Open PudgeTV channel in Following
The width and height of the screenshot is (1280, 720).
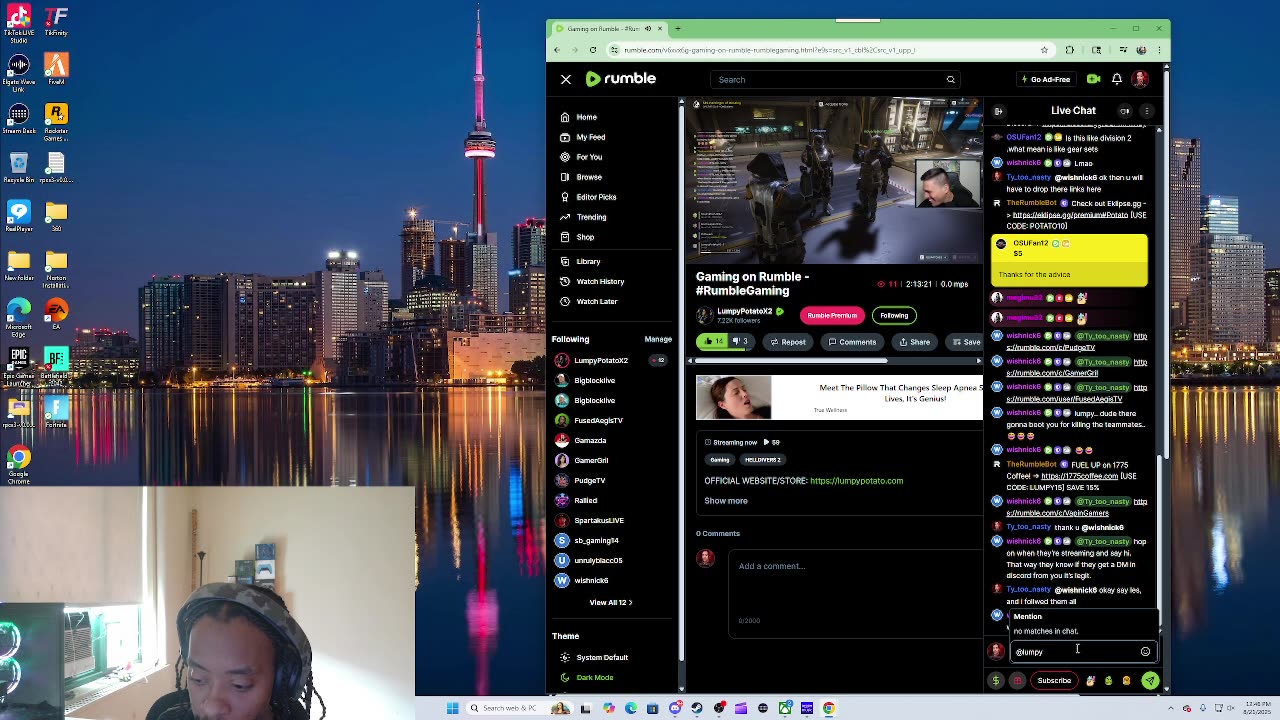tap(589, 480)
